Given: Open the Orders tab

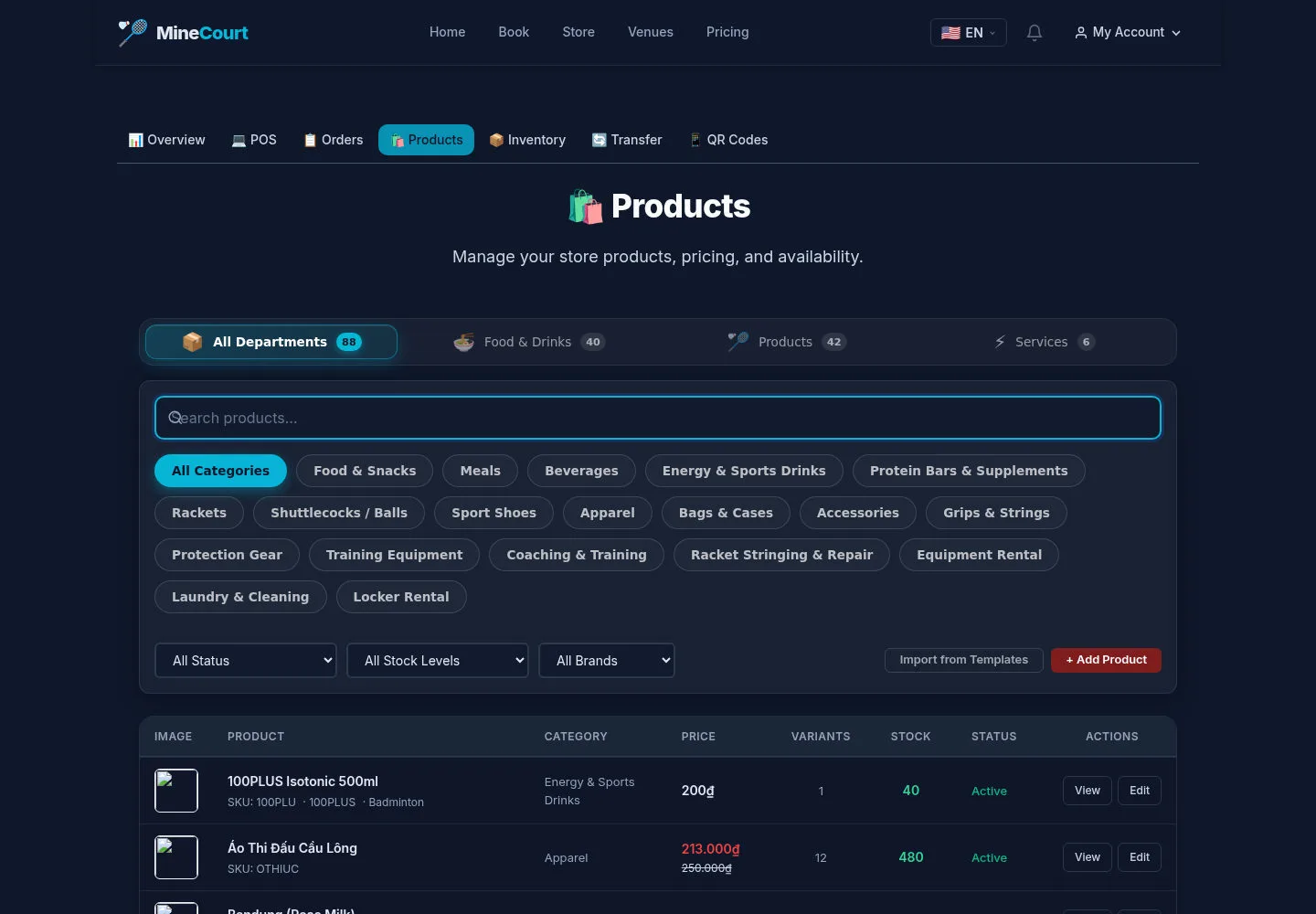Looking at the screenshot, I should pyautogui.click(x=334, y=140).
